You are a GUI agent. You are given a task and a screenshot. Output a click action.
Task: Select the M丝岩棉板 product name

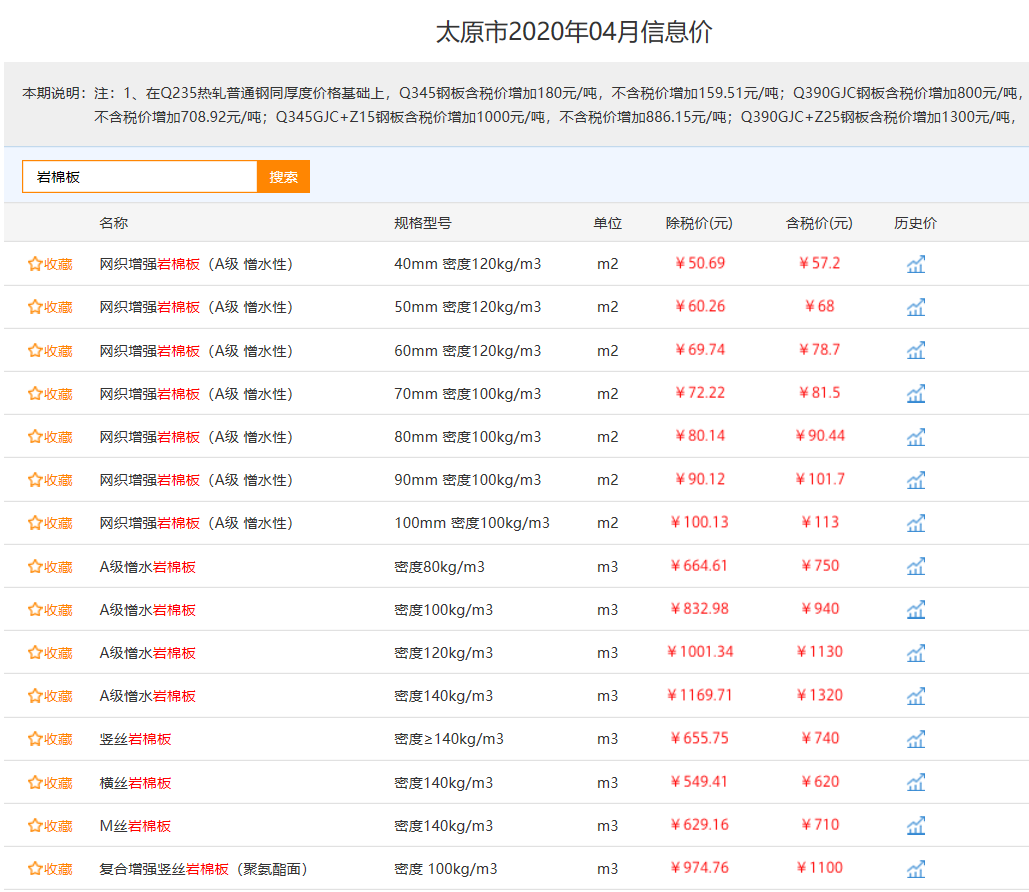coord(135,826)
